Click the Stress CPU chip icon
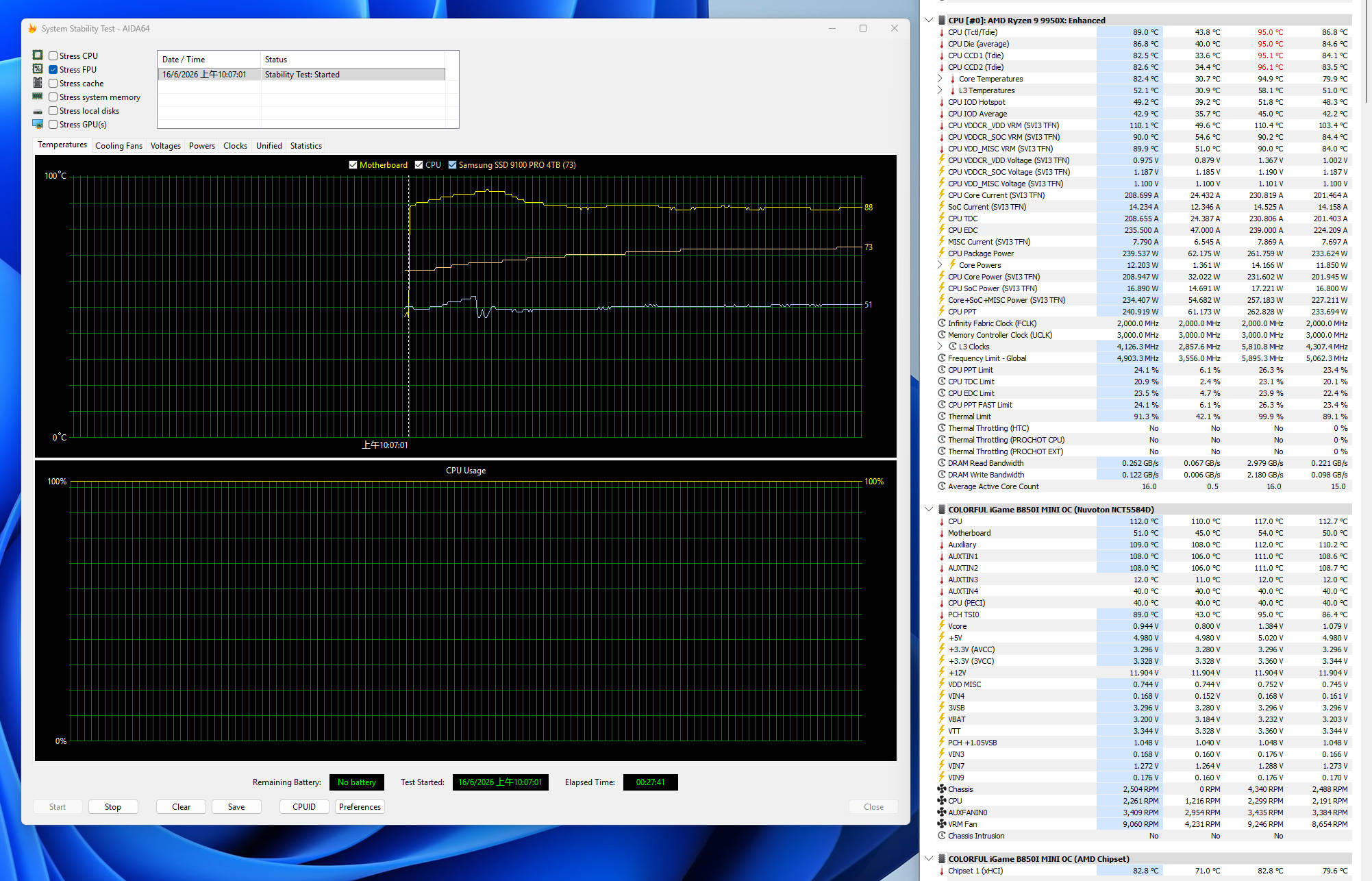This screenshot has height=881, width=1372. [x=38, y=55]
